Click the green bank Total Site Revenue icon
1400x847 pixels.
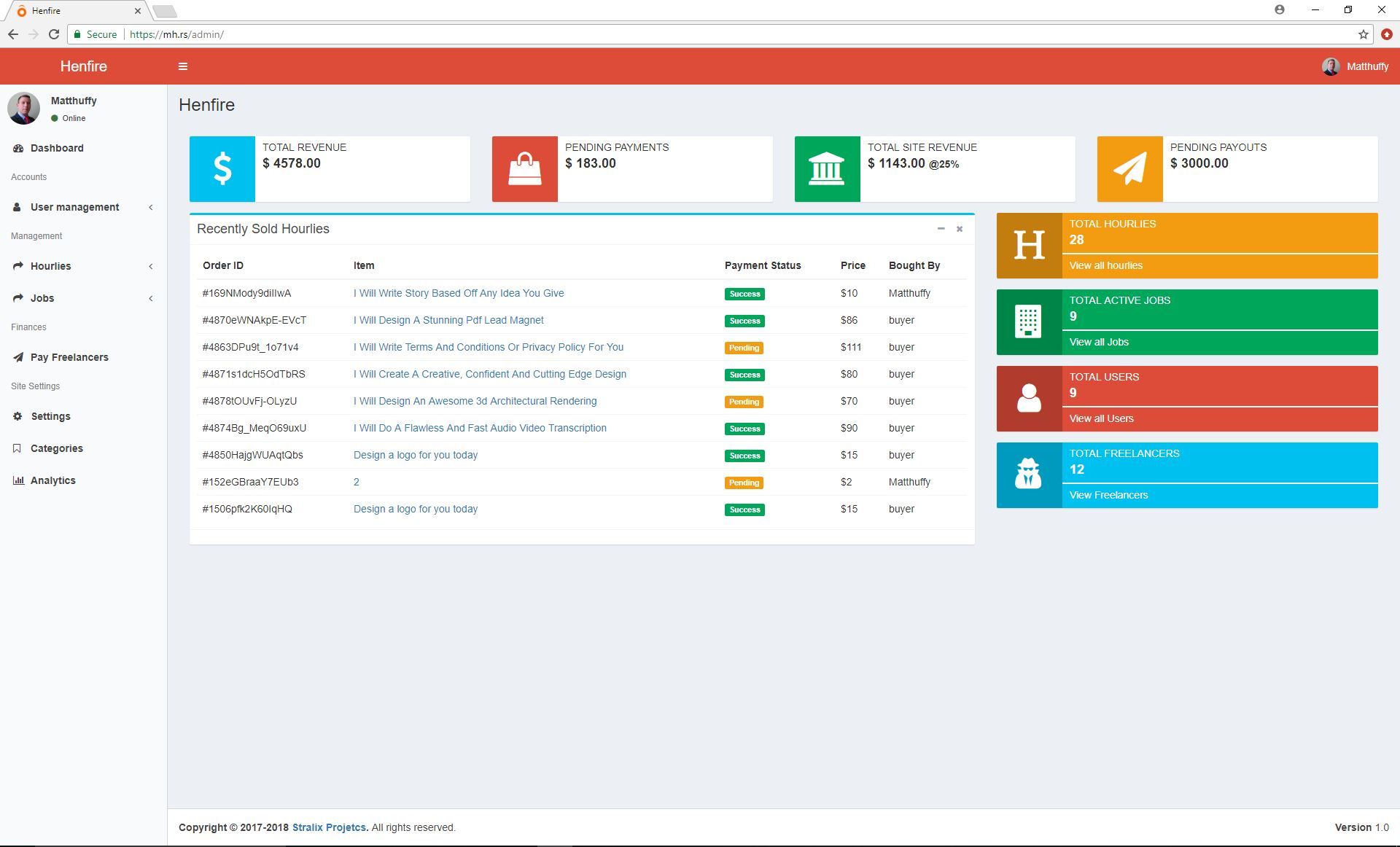827,168
